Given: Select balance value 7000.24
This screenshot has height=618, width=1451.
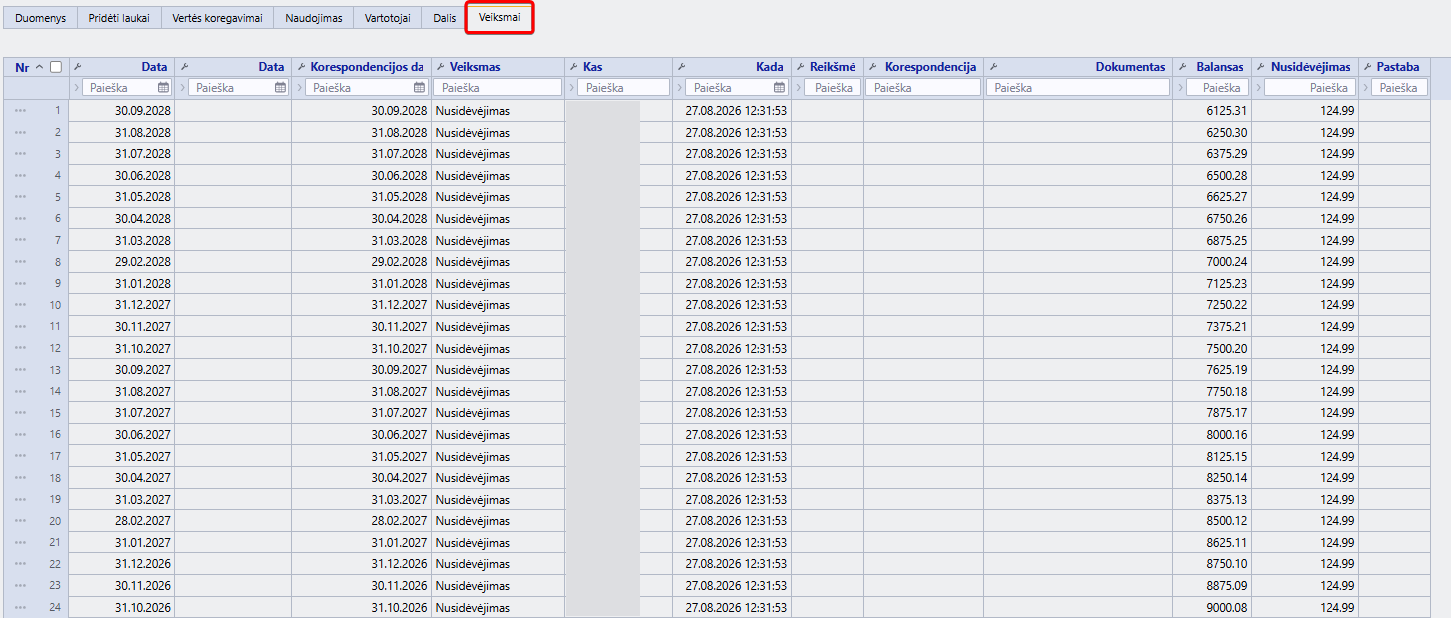Looking at the screenshot, I should point(1227,262).
